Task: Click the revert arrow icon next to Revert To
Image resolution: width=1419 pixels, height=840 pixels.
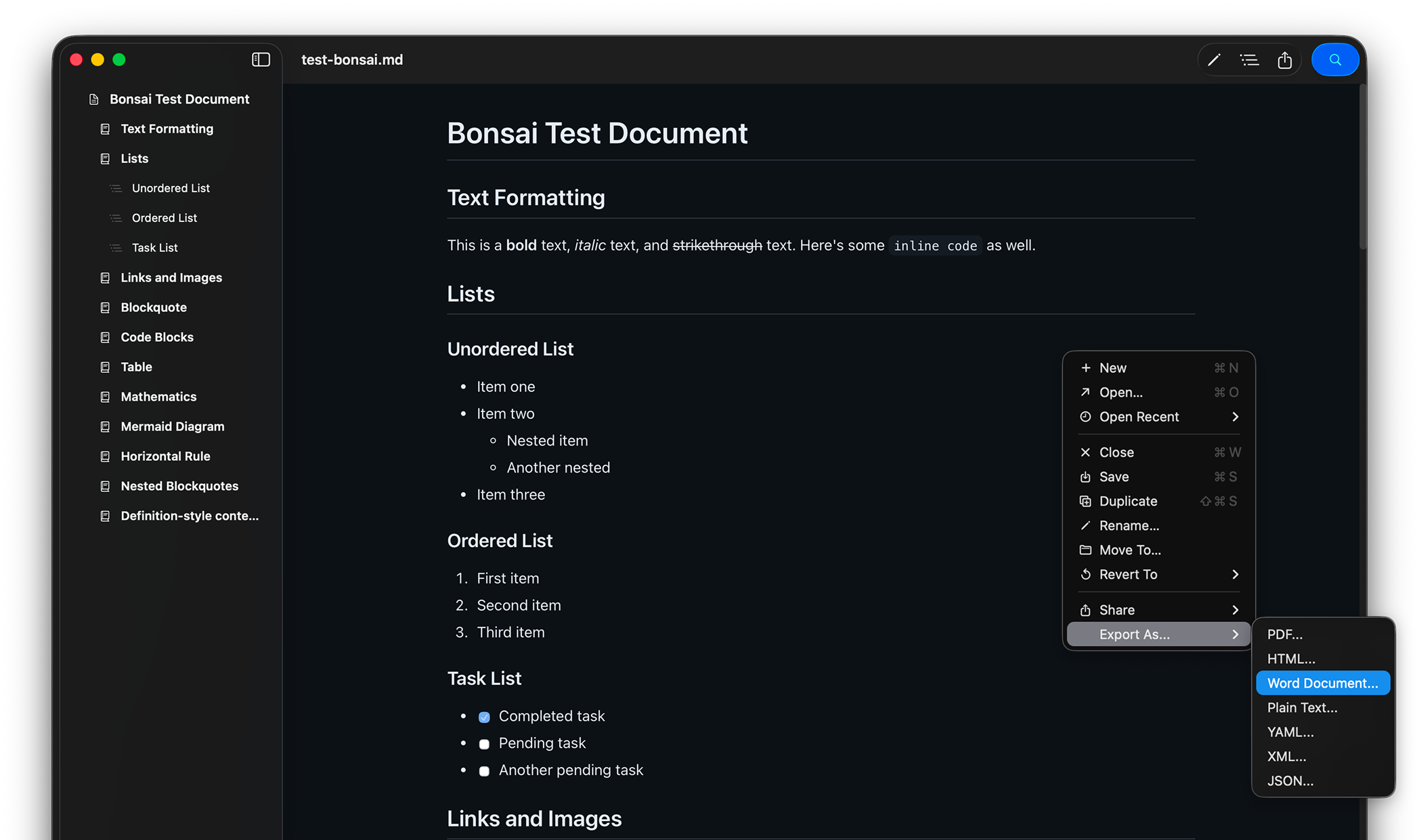Action: (x=1085, y=574)
